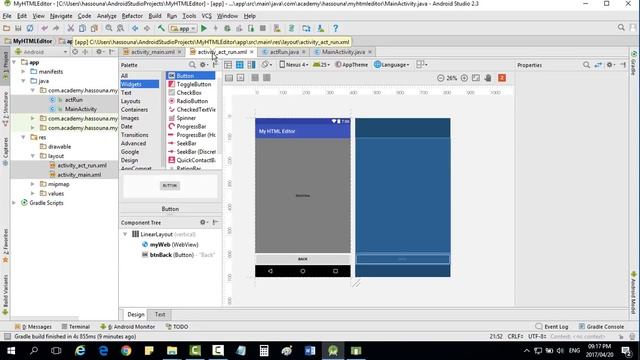640x360 pixels.
Task: Select myWeb (WebView) in Component Tree
Action: pos(169,244)
